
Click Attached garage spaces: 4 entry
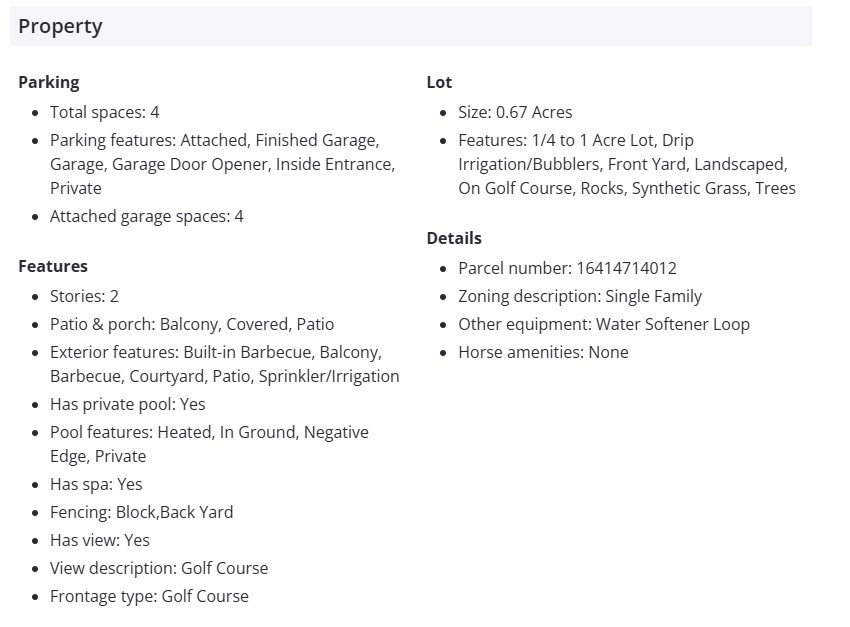pos(146,216)
